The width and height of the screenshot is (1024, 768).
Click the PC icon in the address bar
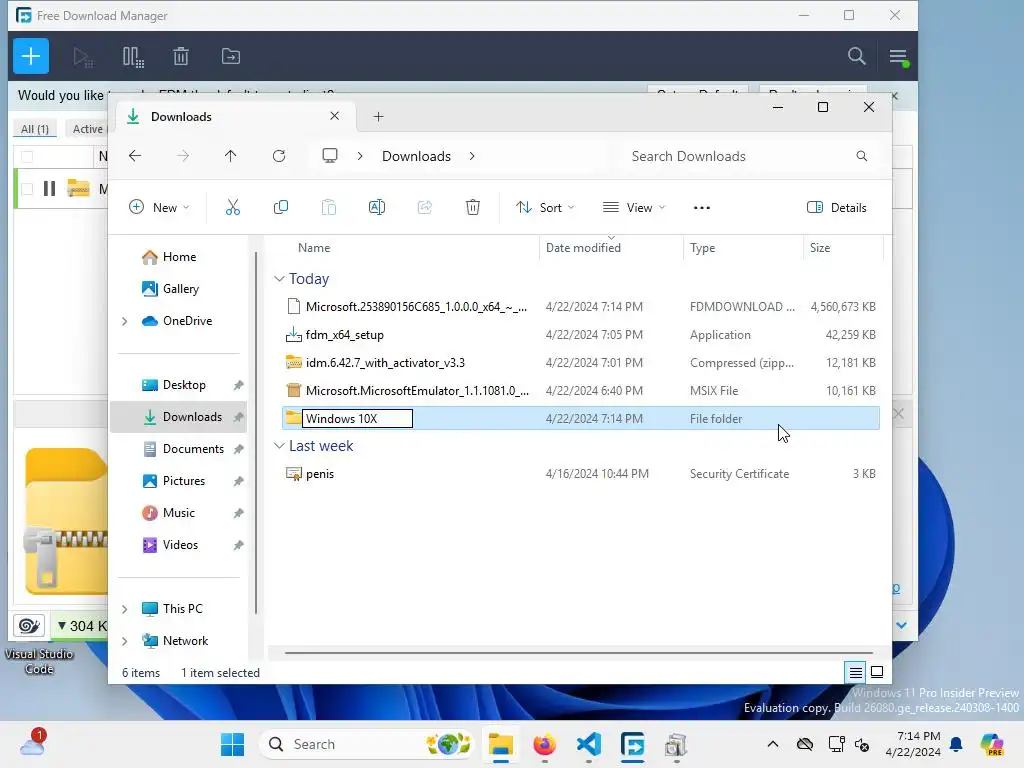(x=330, y=155)
